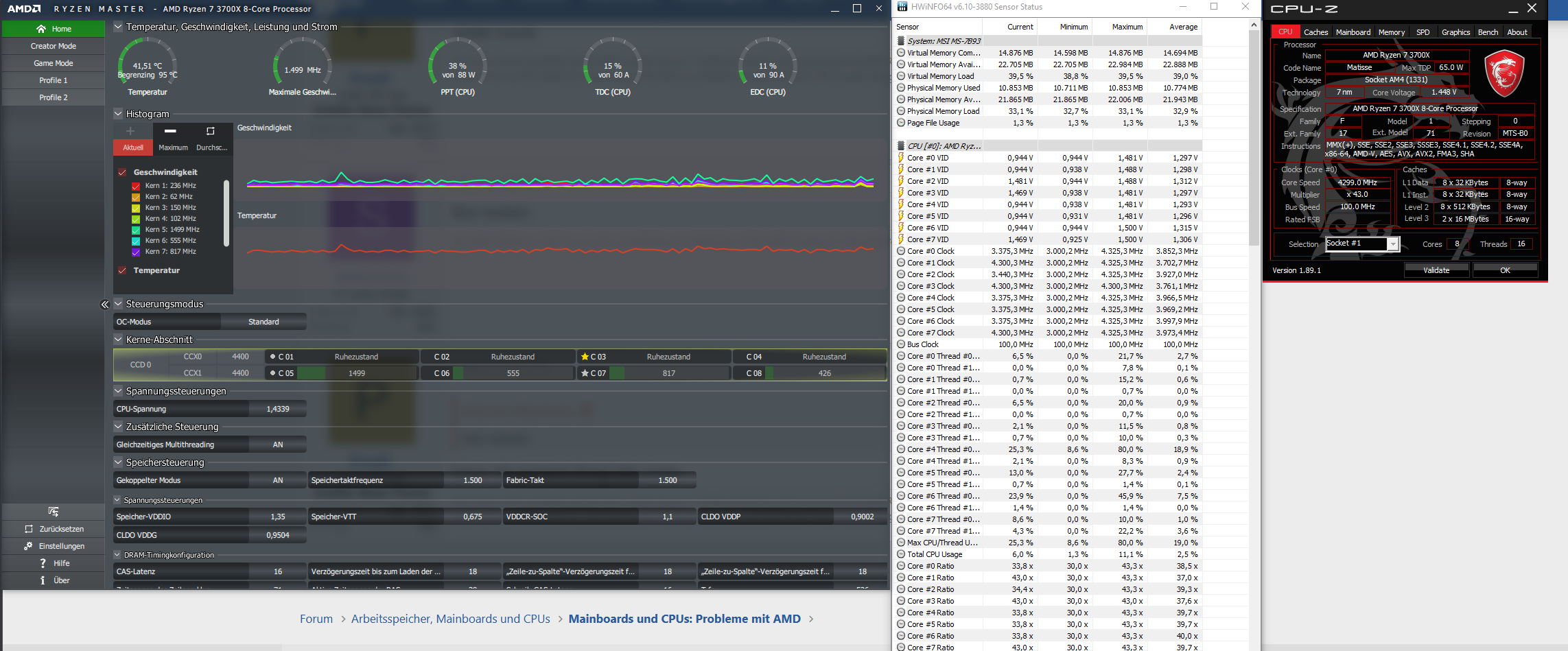Screen dimensions: 1568x651
Task: Click the CPU-Spannung value 1,4339
Action: 278,409
